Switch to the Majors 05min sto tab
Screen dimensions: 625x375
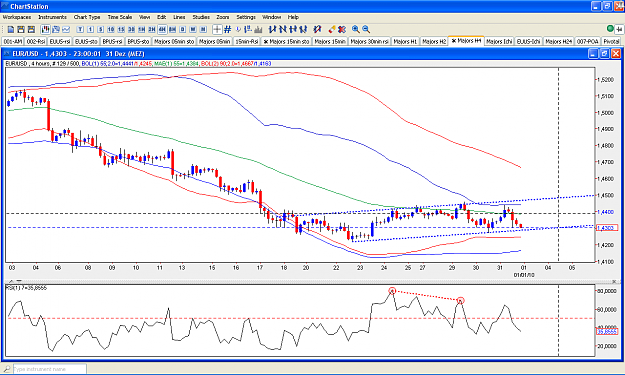(x=174, y=41)
